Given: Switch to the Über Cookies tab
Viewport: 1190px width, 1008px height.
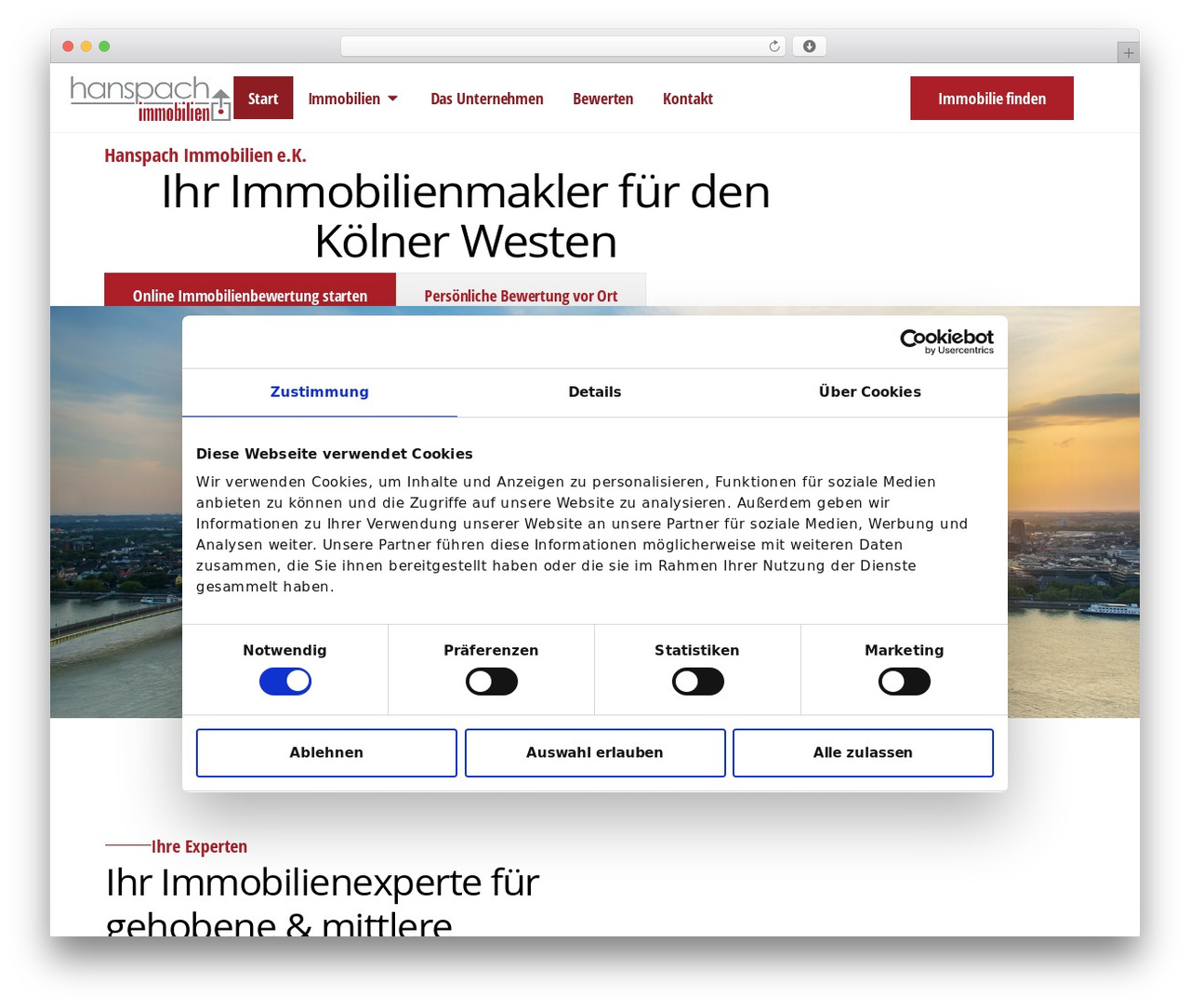Looking at the screenshot, I should (x=870, y=392).
